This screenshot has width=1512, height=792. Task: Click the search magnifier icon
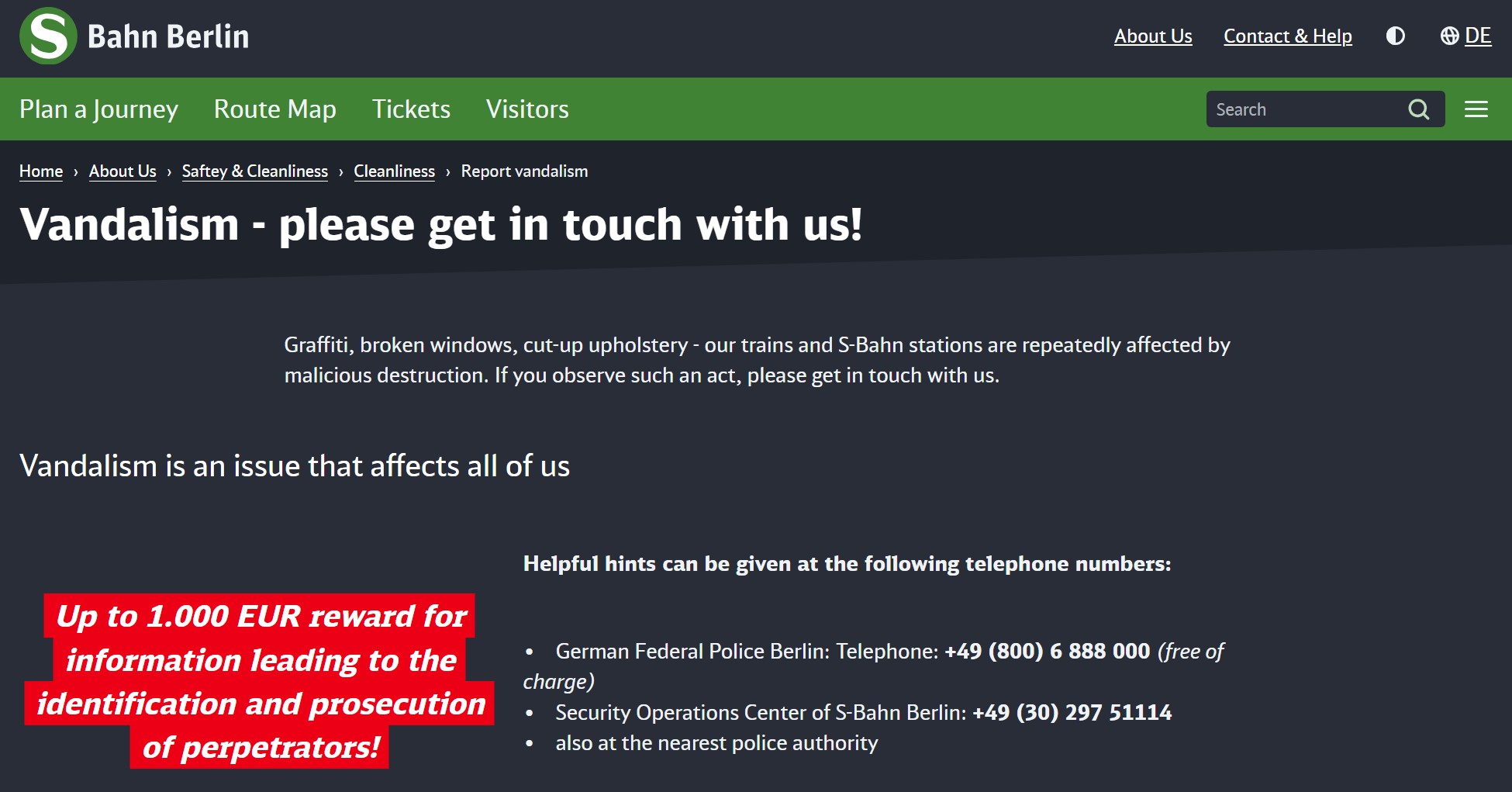[x=1418, y=109]
